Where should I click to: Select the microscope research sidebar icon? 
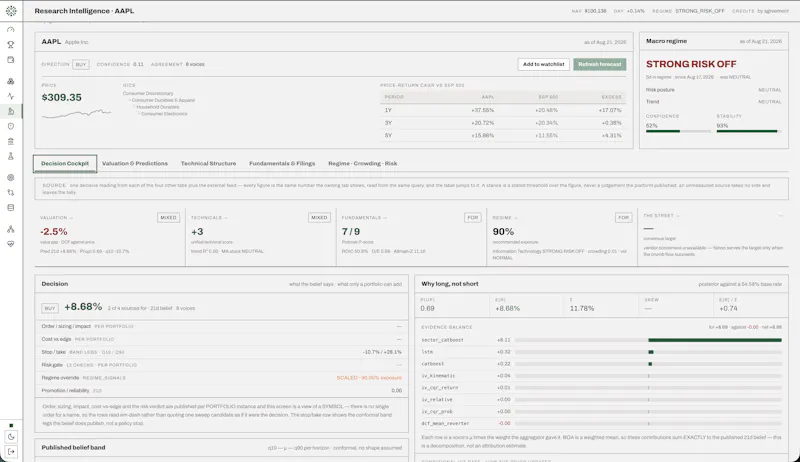11,111
